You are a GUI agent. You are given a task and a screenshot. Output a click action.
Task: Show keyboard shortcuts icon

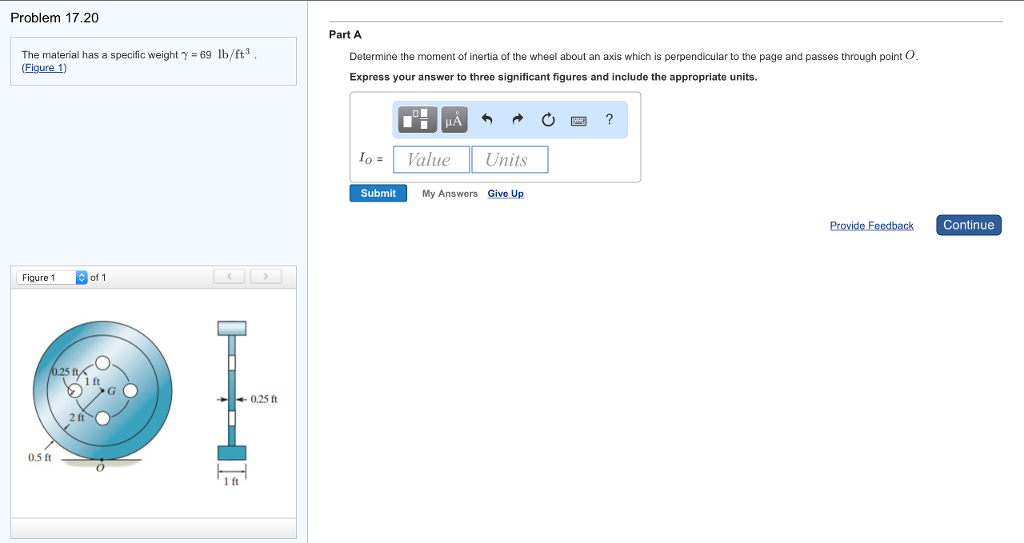click(578, 120)
